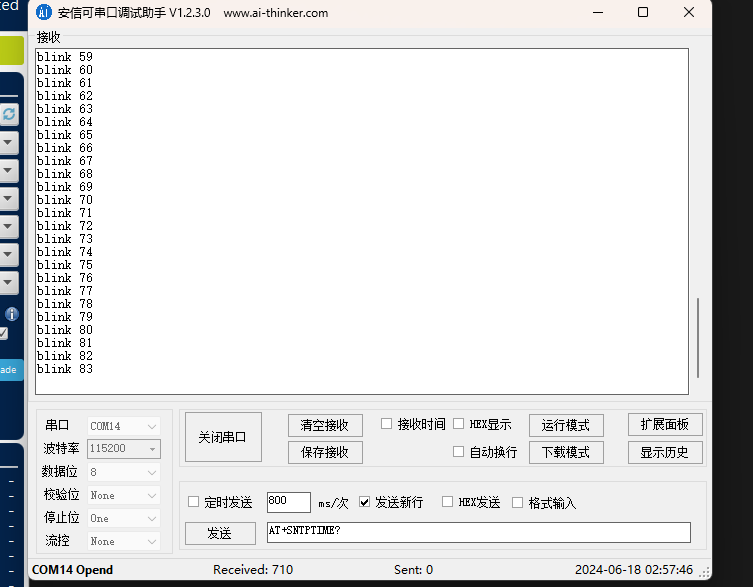This screenshot has width=753, height=587.
Task: Click the Ai-Thinker app logo icon
Action: tap(43, 12)
